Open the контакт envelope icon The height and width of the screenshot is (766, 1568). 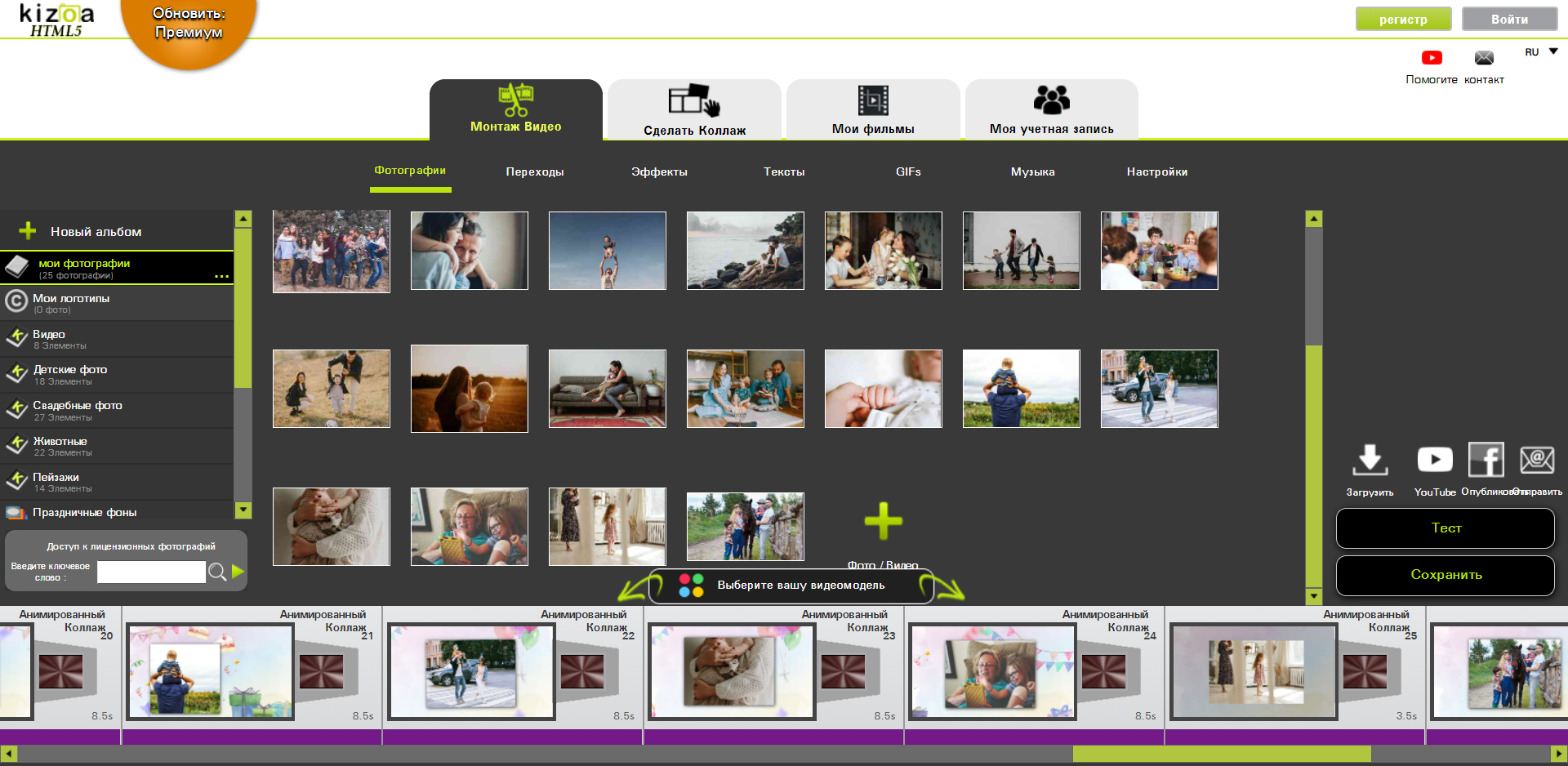pyautogui.click(x=1484, y=58)
